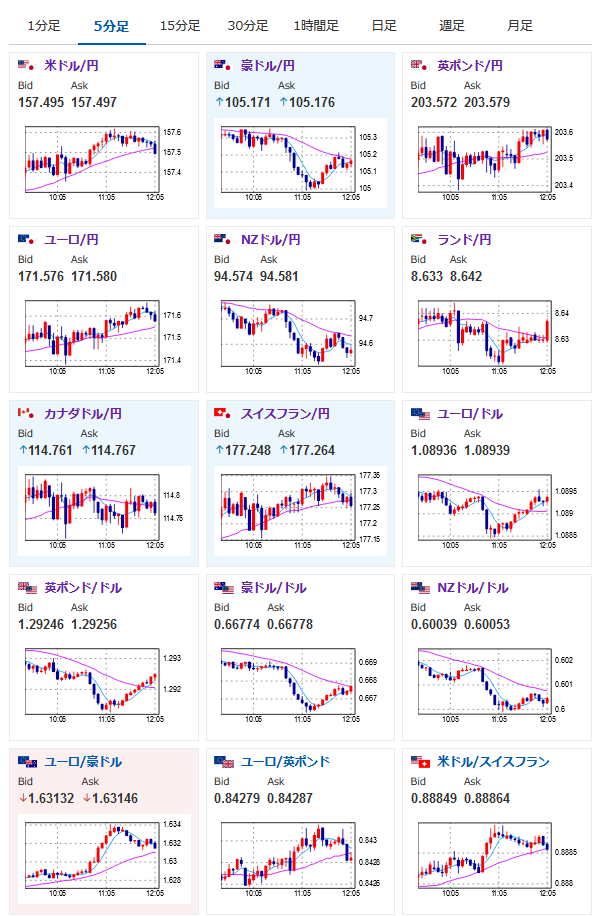Select the 月足 monthly tab
The width and height of the screenshot is (595, 916).
click(520, 26)
